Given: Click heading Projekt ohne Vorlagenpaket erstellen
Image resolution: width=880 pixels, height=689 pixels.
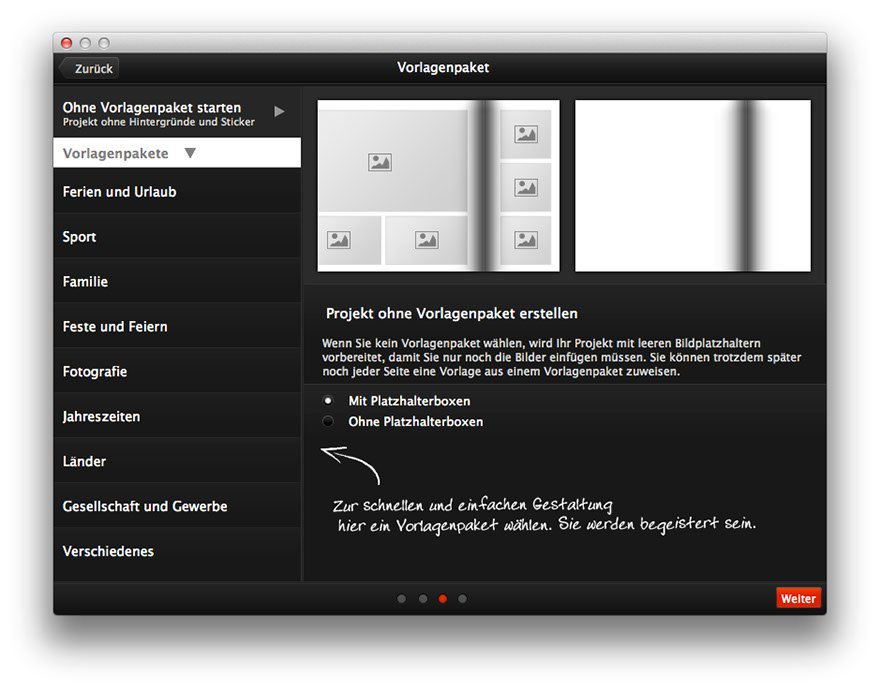Looking at the screenshot, I should click(452, 313).
